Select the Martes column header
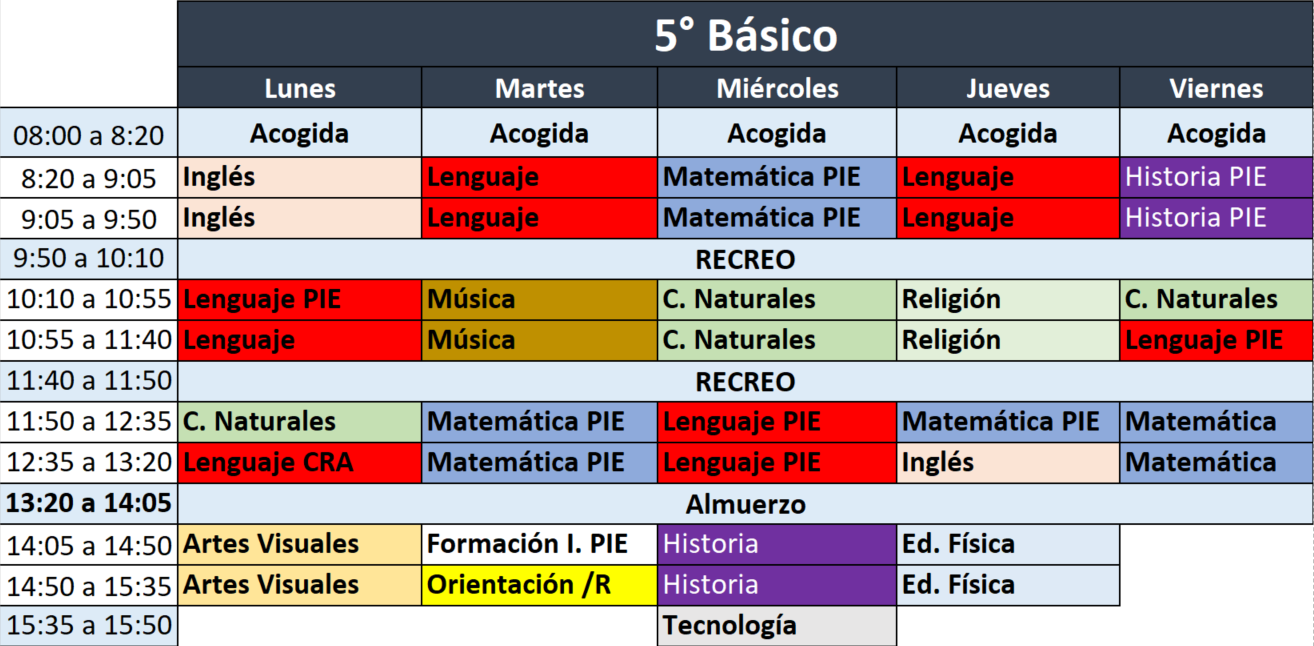This screenshot has width=1314, height=646. 539,88
